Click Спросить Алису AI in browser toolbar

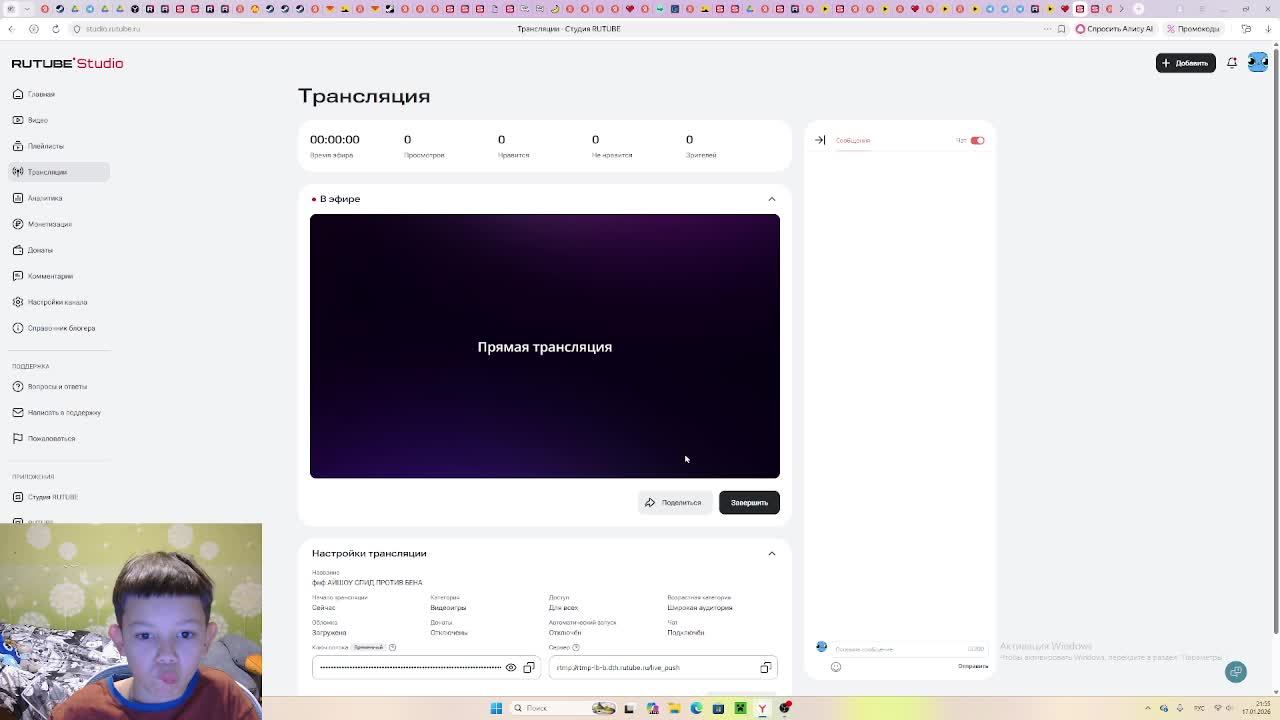point(1114,29)
